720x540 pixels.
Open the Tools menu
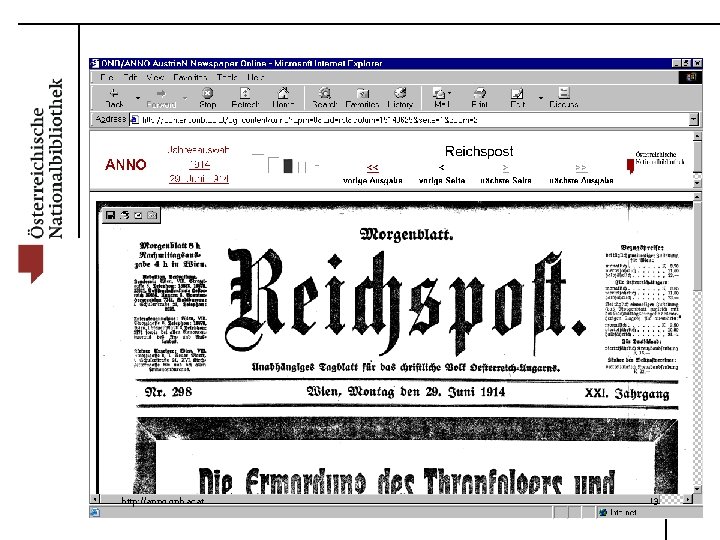227,77
